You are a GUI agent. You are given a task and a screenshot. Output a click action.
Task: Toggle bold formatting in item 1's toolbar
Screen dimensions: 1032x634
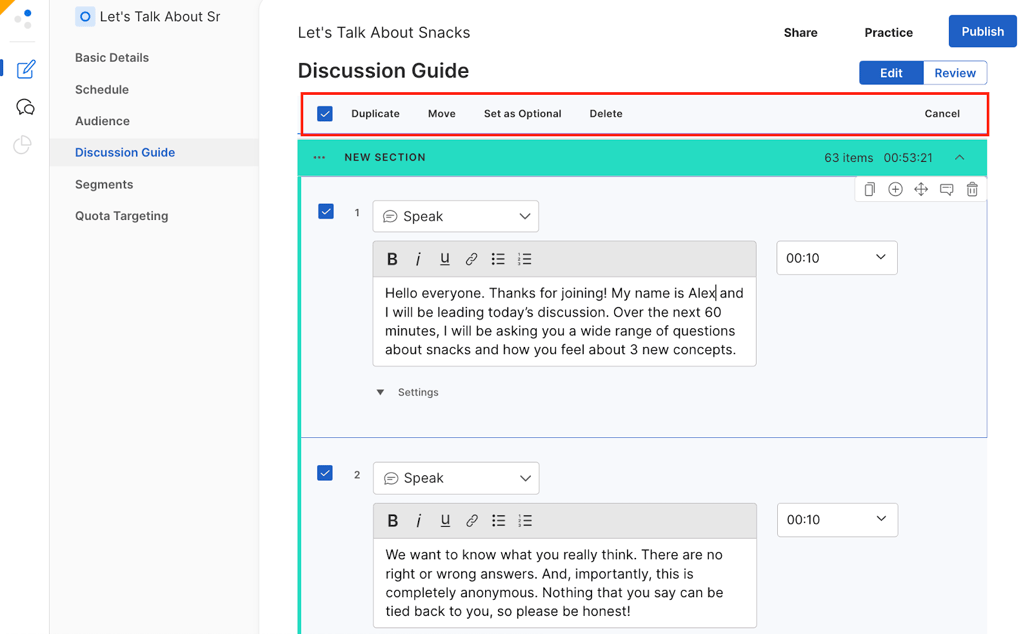[392, 258]
